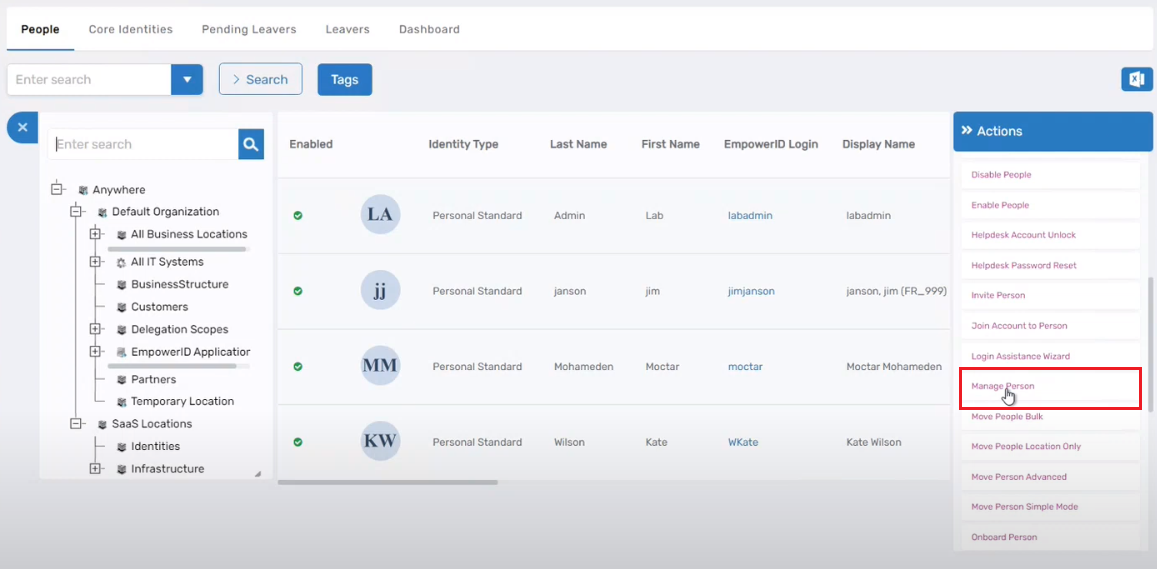Click the KW avatar for Kate Wilson

[380, 441]
